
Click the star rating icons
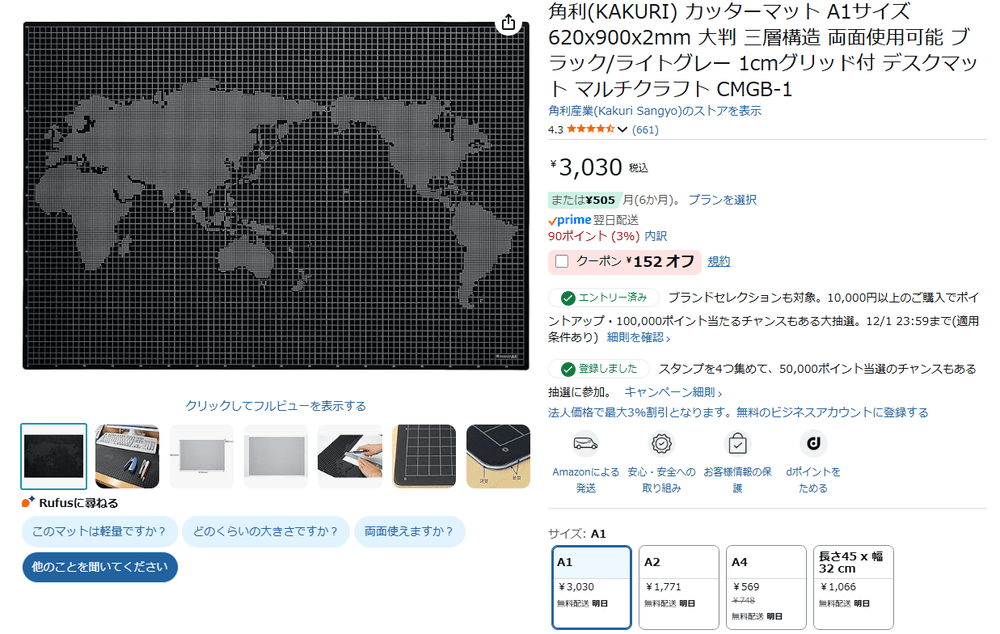[590, 129]
